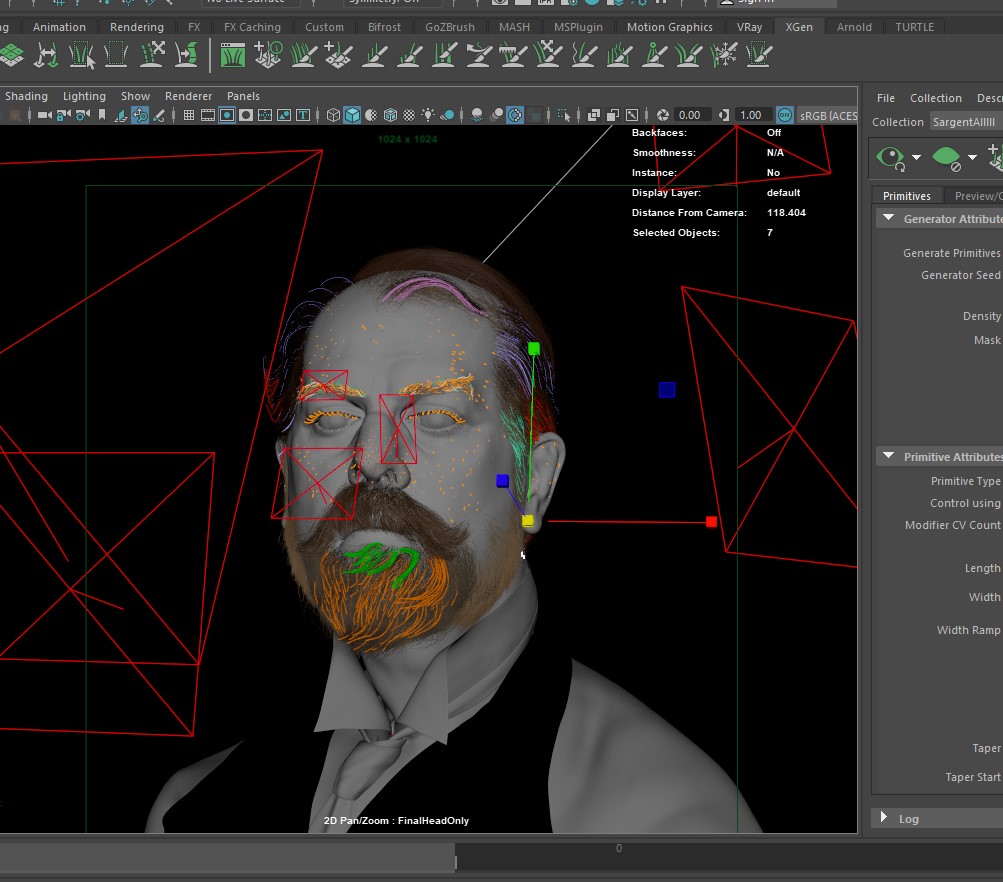
Task: Switch to the Arnold shelf tab
Action: [853, 27]
